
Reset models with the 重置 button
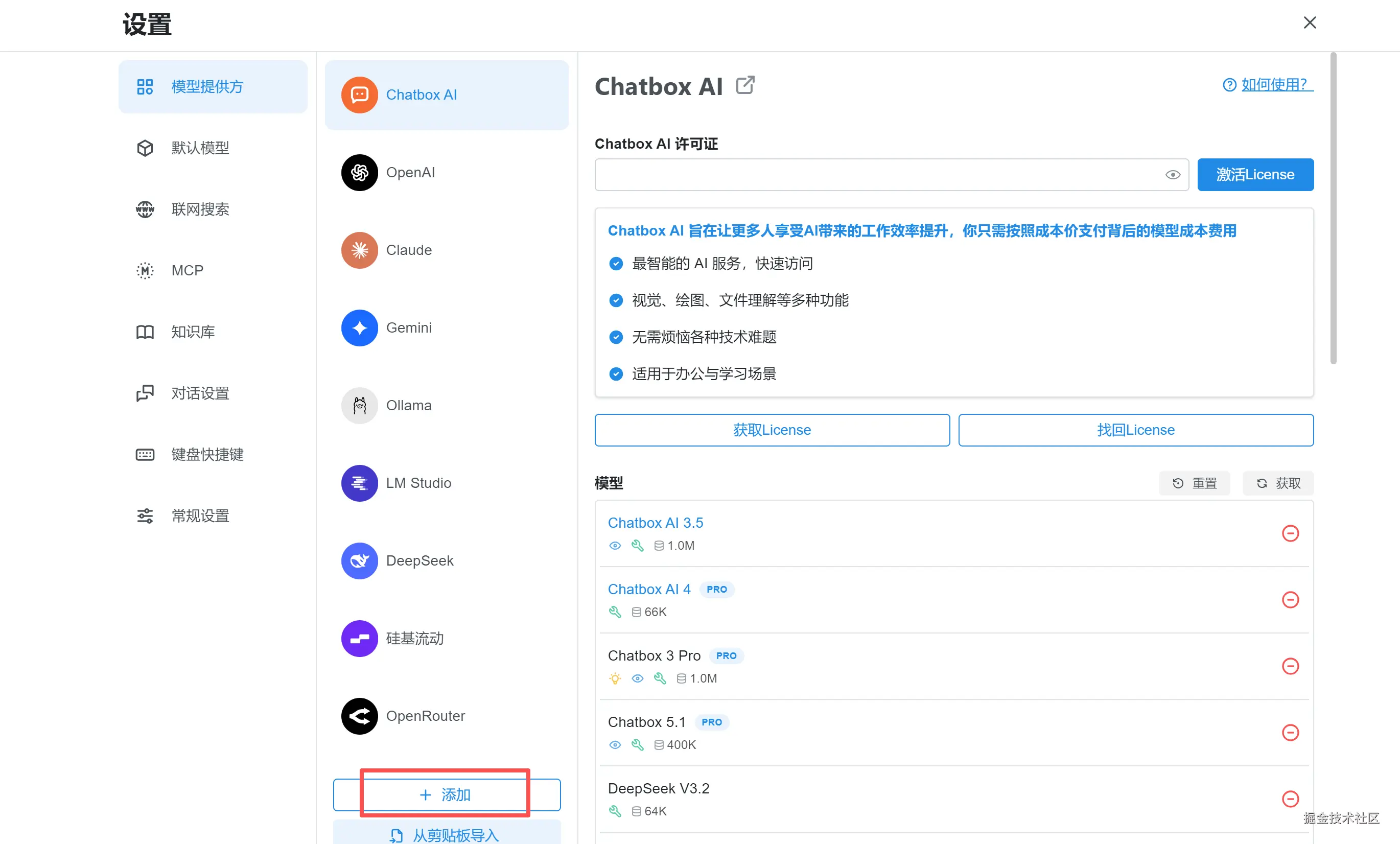(x=1194, y=483)
